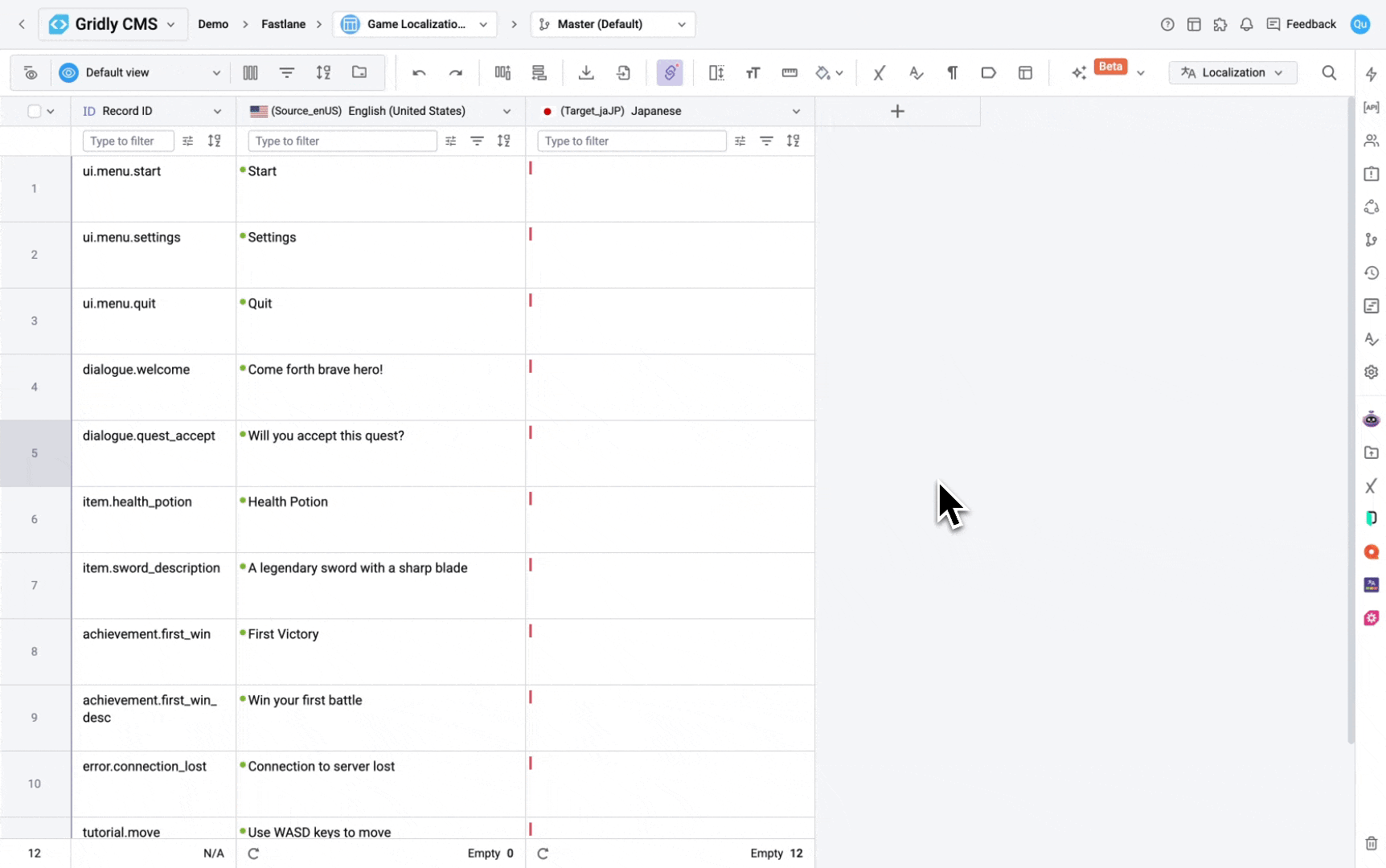The width and height of the screenshot is (1386, 868).
Task: Open the settings gear in right sidebar
Action: [x=1371, y=372]
